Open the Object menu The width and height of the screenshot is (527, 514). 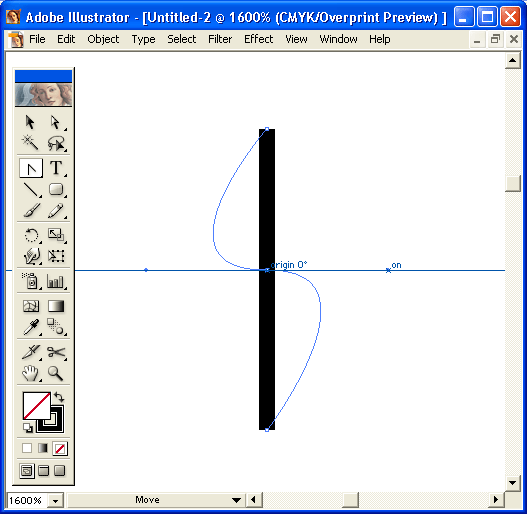tap(103, 39)
